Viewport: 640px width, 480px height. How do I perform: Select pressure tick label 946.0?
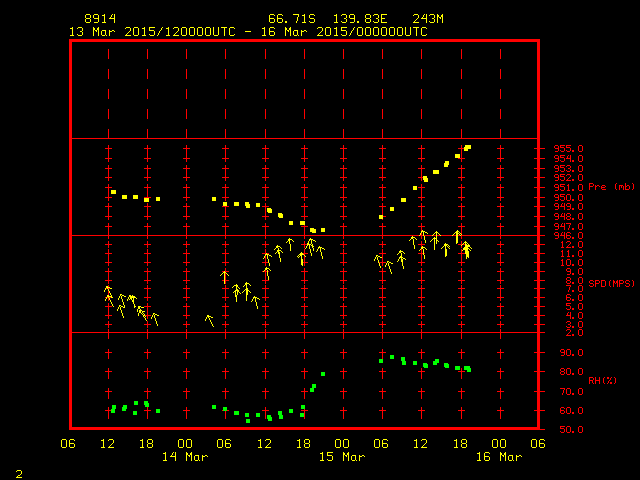coord(568,236)
